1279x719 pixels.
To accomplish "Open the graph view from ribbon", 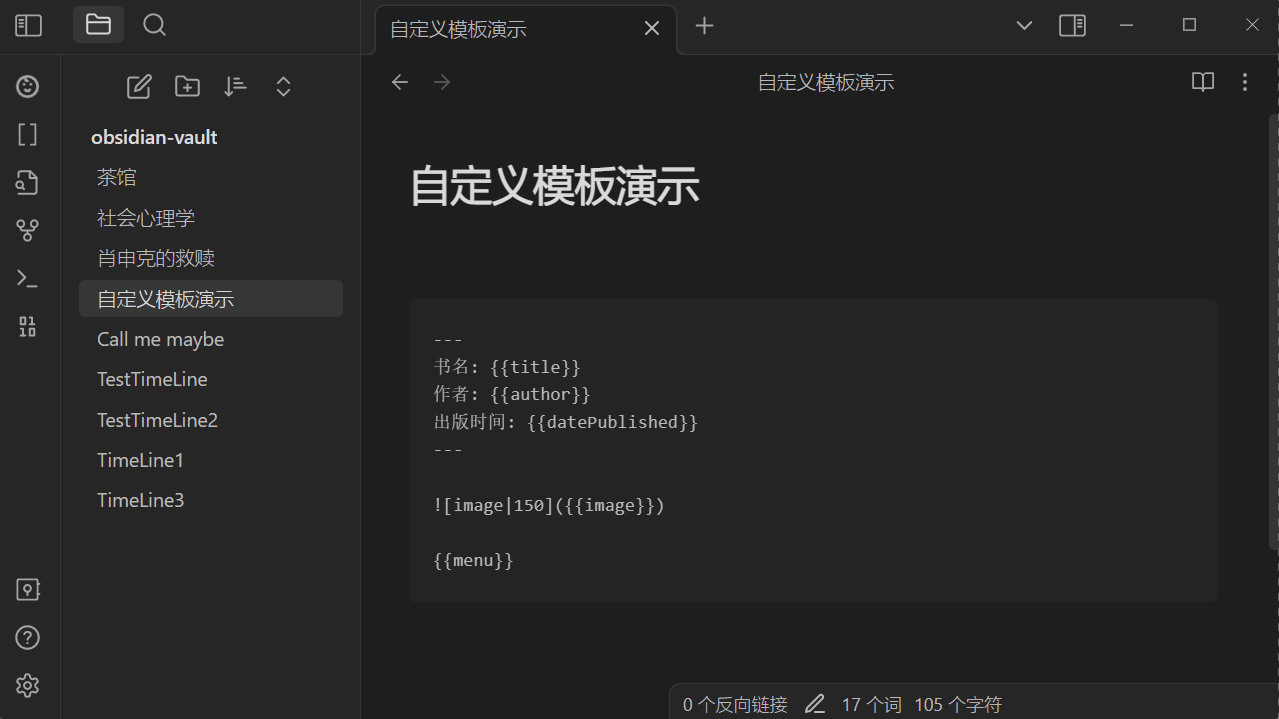I will tap(28, 231).
